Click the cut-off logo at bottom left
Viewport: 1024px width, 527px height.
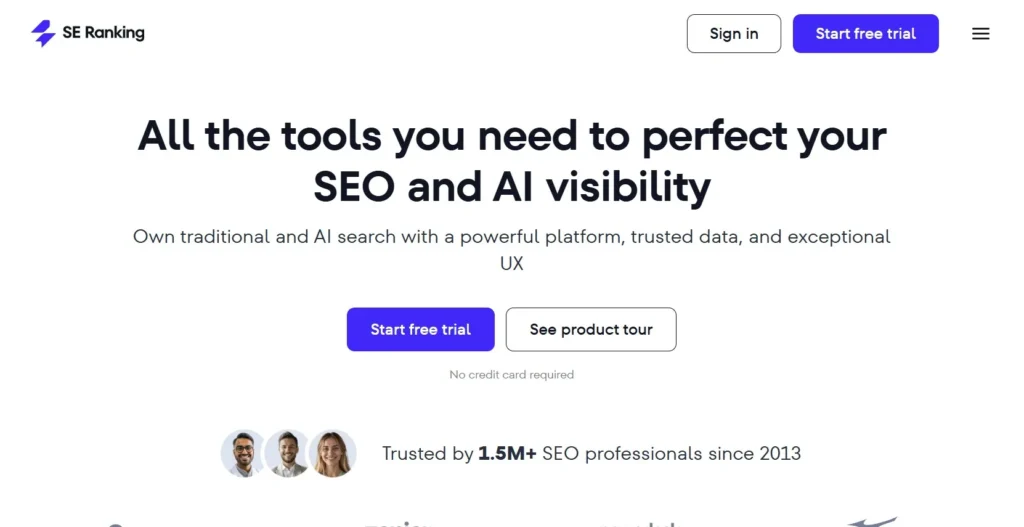[116, 523]
